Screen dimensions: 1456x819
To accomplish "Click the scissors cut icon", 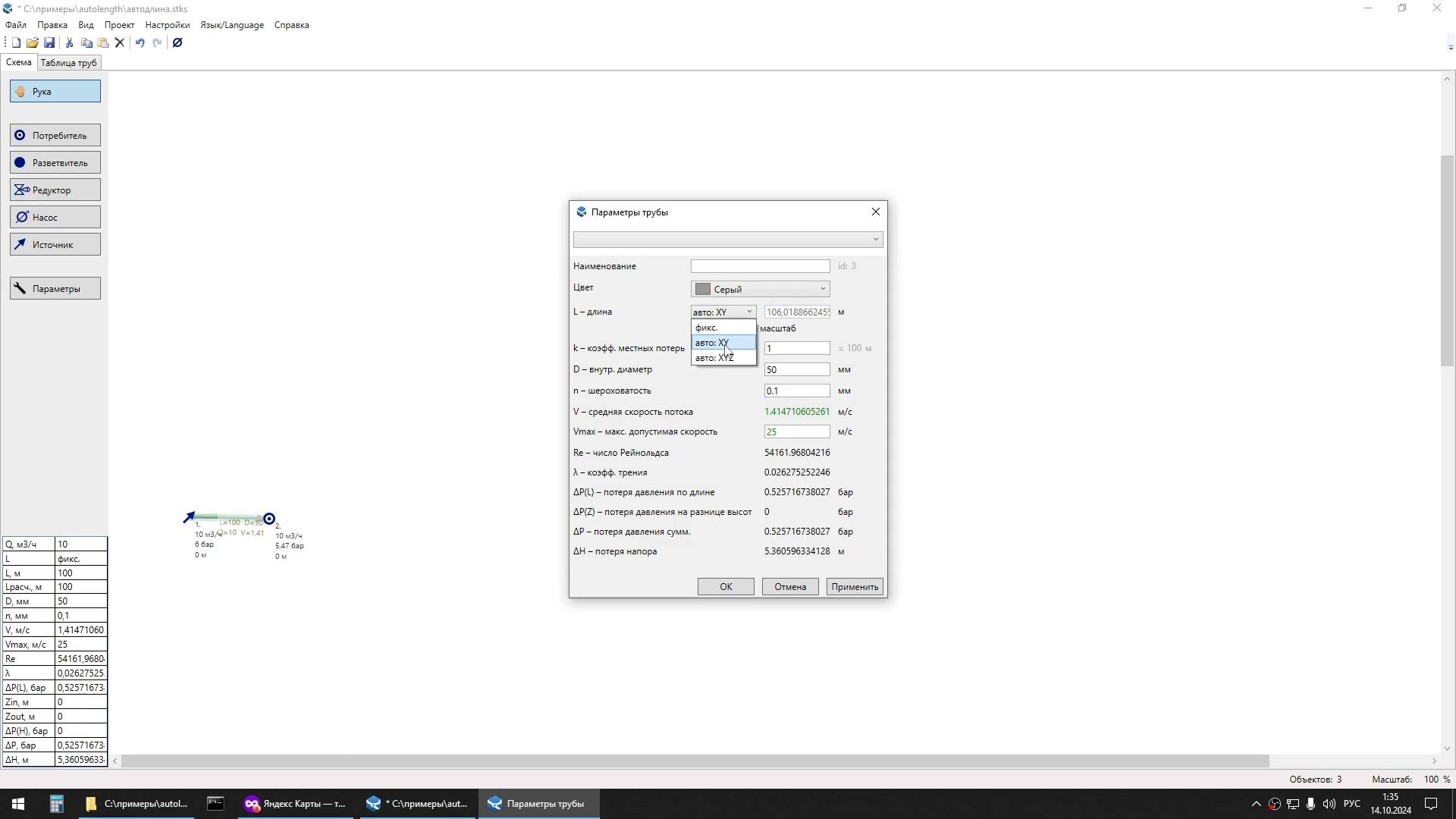I will [x=69, y=43].
